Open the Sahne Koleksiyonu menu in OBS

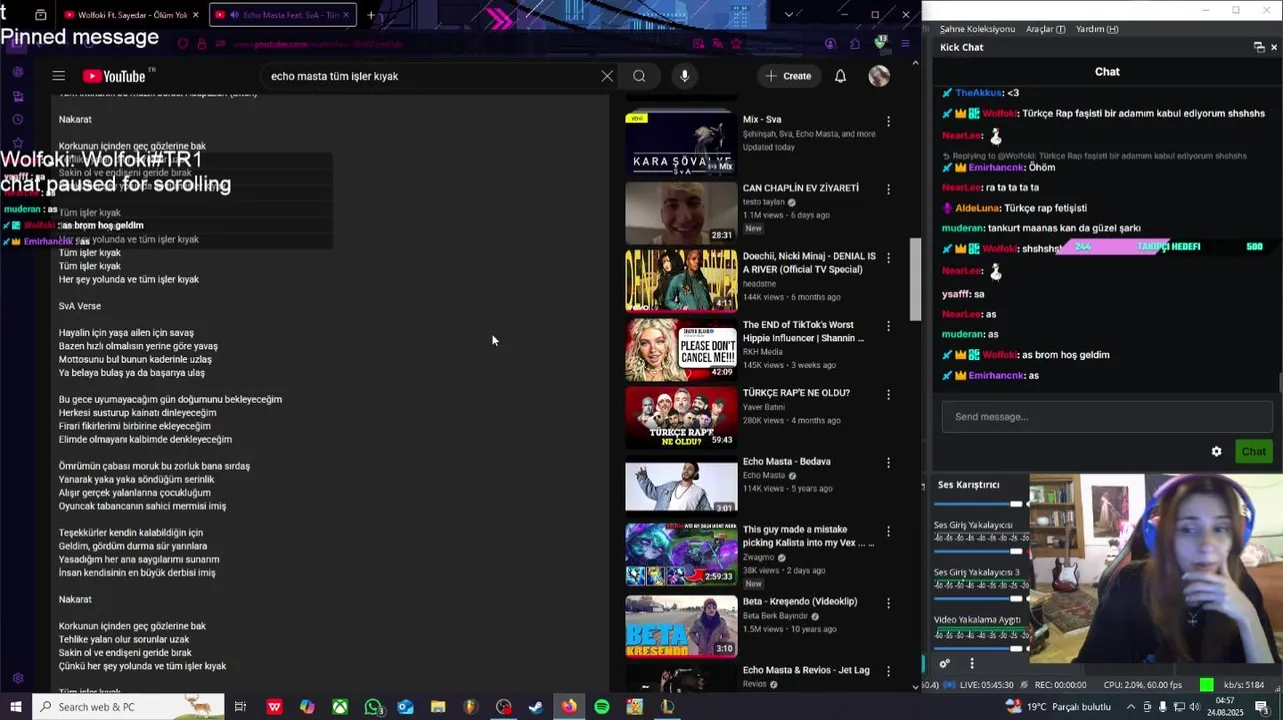[977, 29]
